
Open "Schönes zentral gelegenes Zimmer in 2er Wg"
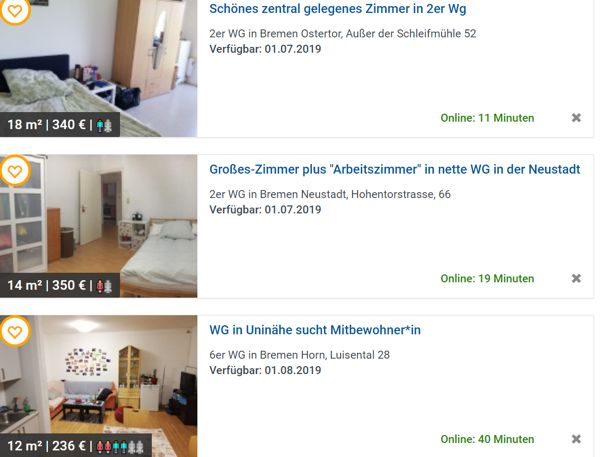coord(337,8)
